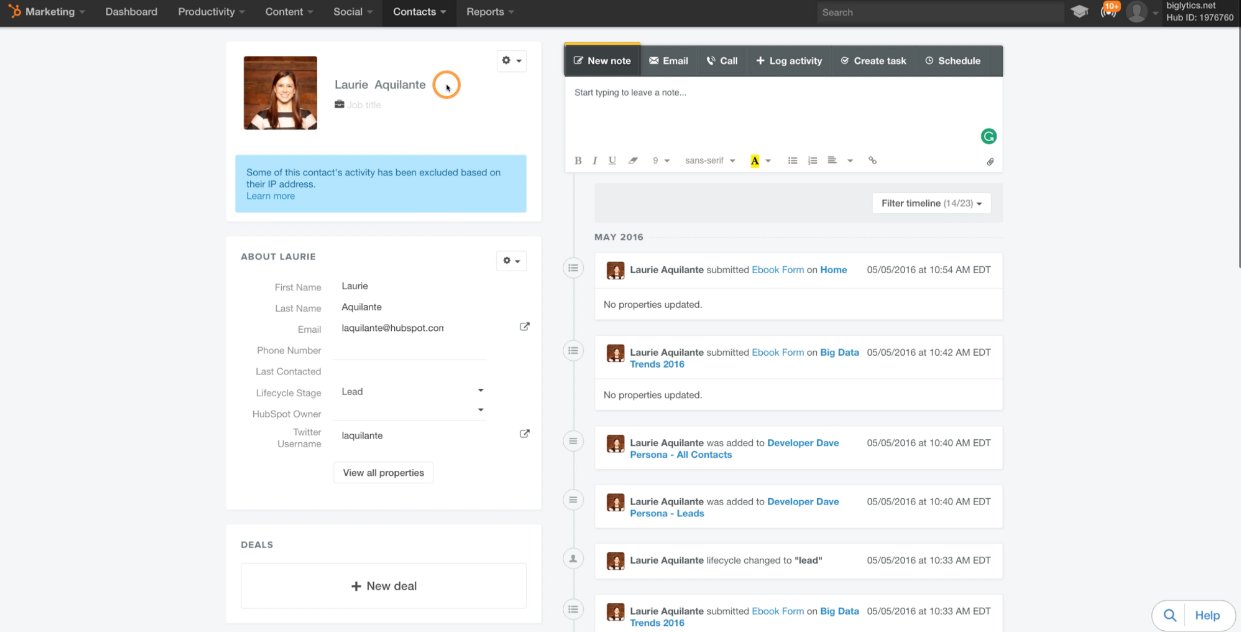Follow the Learn more link
Screen dimensions: 1241x632
(271, 196)
